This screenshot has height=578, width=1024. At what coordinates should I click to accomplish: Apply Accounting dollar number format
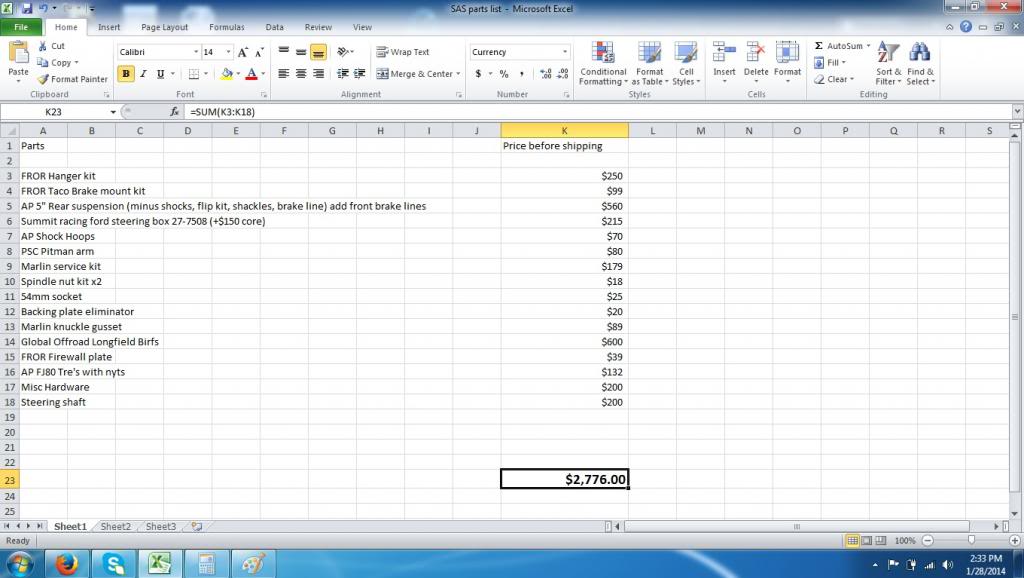tap(479, 74)
